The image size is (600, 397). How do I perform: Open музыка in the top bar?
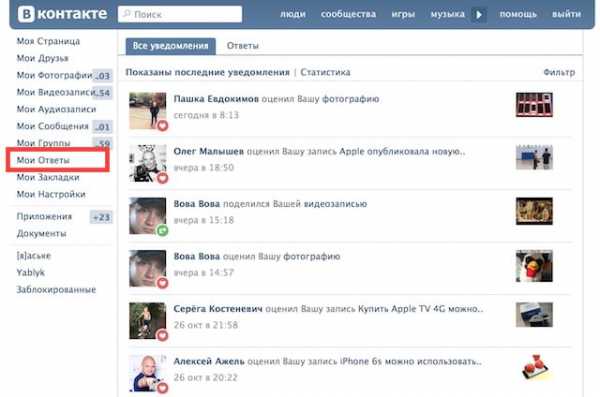point(448,14)
